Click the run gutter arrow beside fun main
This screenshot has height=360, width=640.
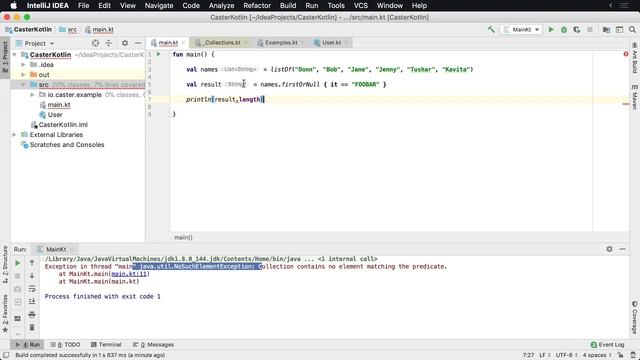click(159, 54)
